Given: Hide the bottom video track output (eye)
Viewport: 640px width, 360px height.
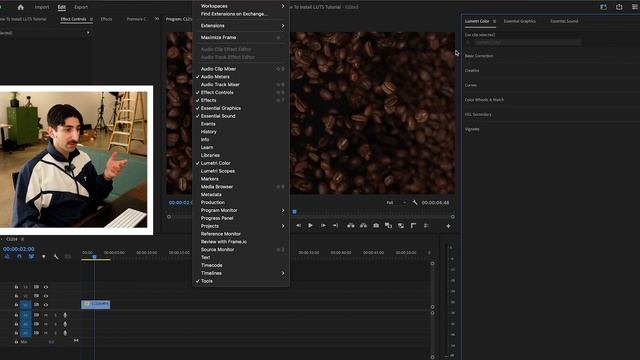Looking at the screenshot, I should [x=46, y=305].
